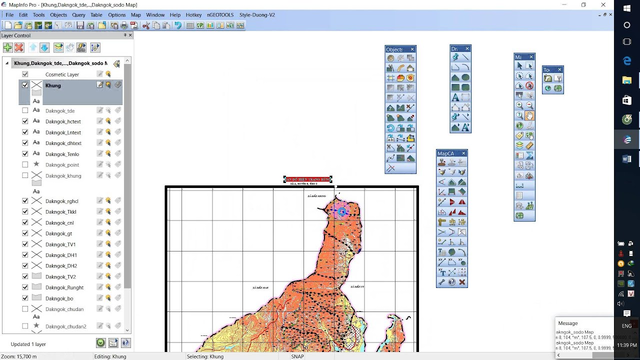Click the Selecting: Khung status bar field
Screen dimensions: 640x360
(x=205, y=356)
